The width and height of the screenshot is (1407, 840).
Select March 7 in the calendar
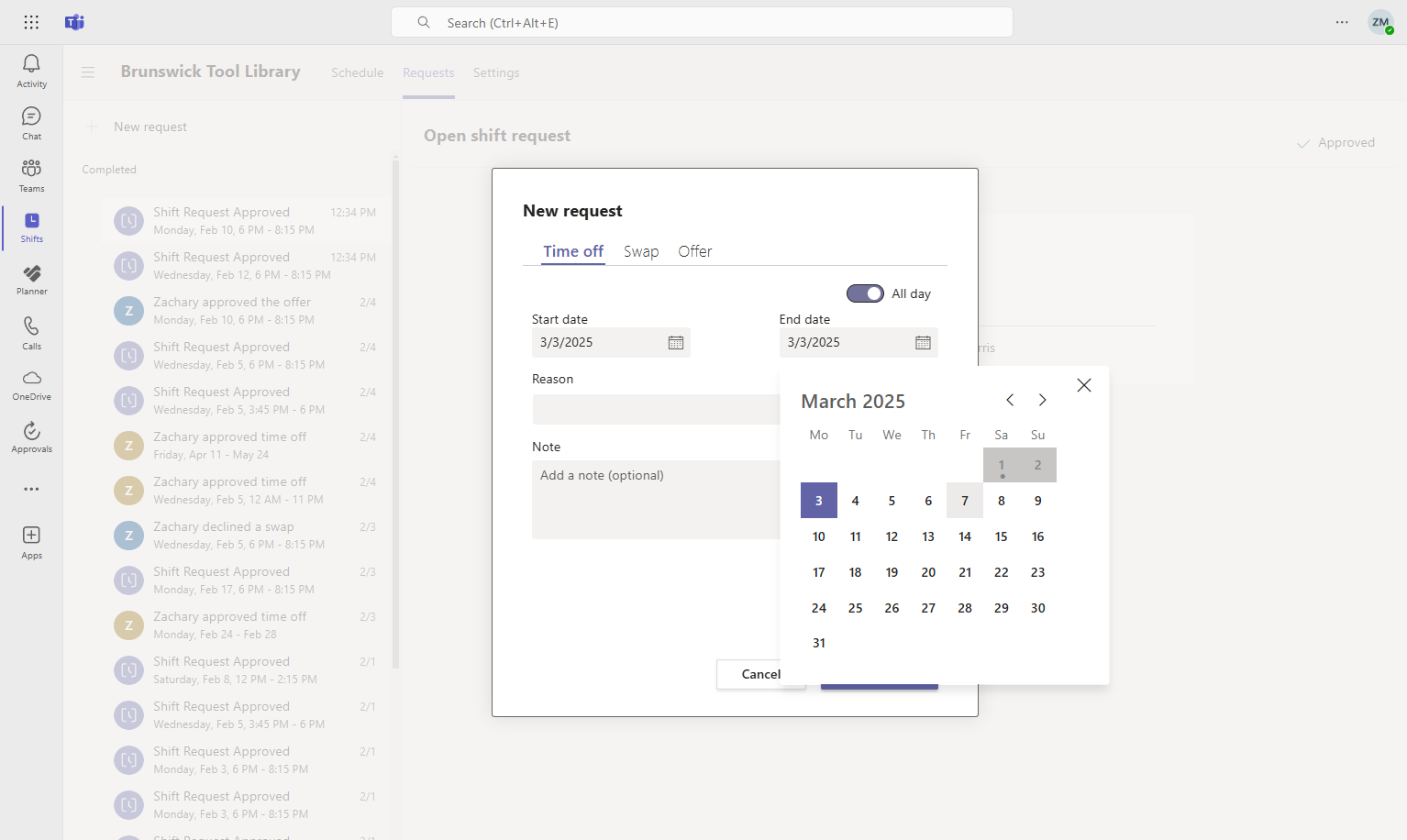coord(965,501)
